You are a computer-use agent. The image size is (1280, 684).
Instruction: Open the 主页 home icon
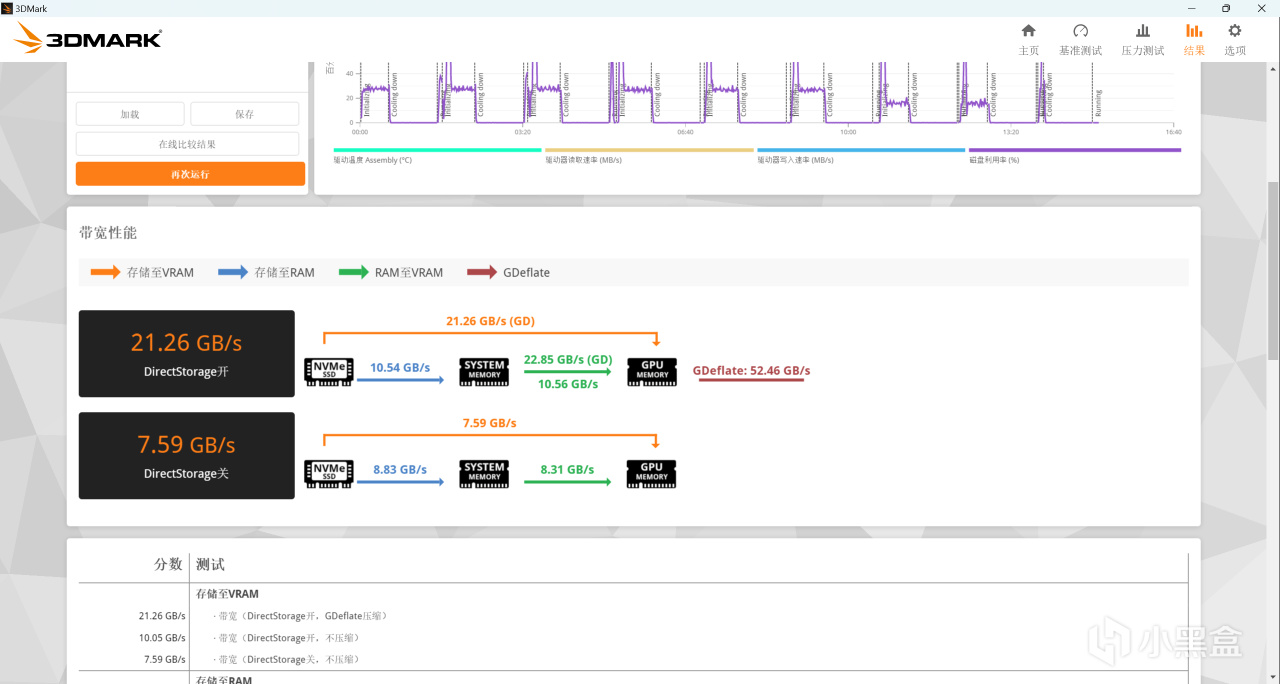[x=1028, y=31]
